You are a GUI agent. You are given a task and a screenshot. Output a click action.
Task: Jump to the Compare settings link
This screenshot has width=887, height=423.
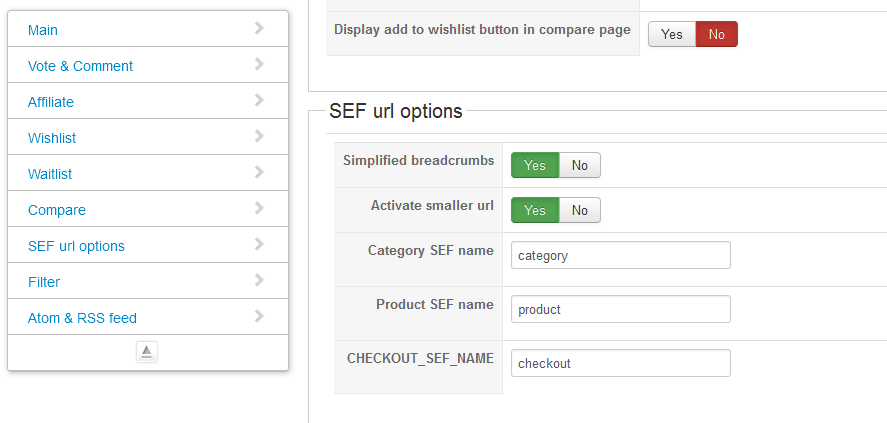pos(57,210)
